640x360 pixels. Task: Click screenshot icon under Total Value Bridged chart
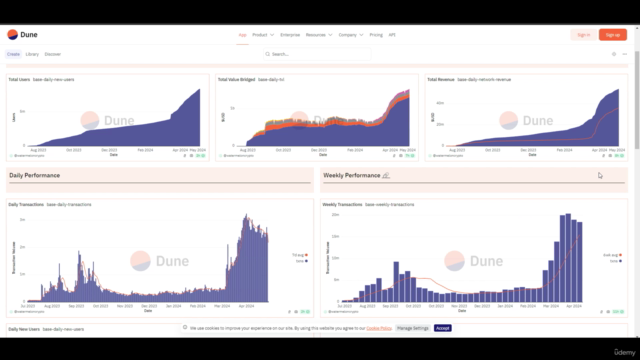401,156
